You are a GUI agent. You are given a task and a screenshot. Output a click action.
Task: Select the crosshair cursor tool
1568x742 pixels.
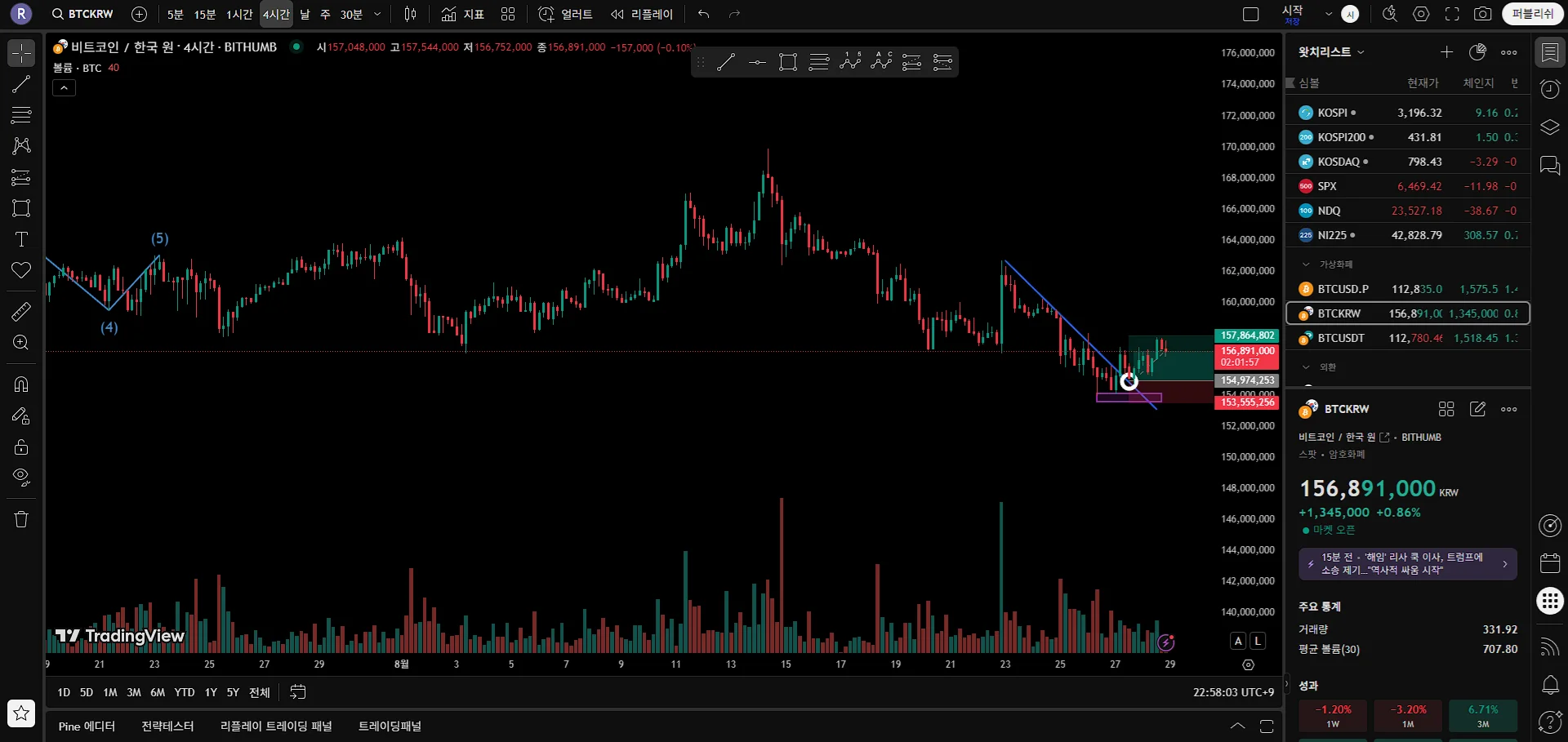(x=21, y=53)
